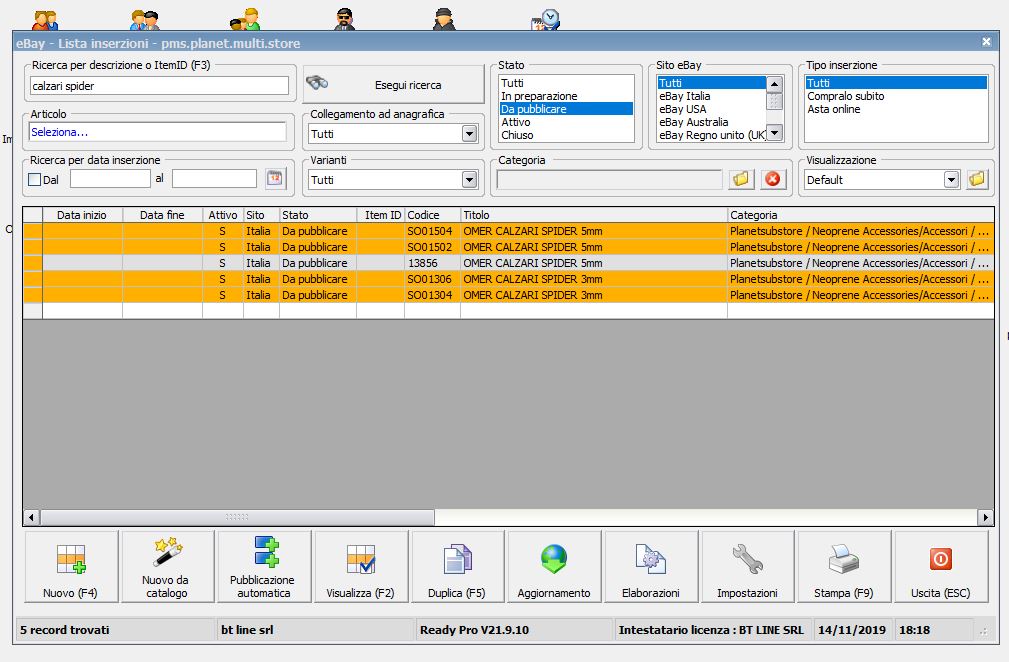Click the horizontal scrollbar right arrow
This screenshot has width=1009, height=662.
[985, 517]
